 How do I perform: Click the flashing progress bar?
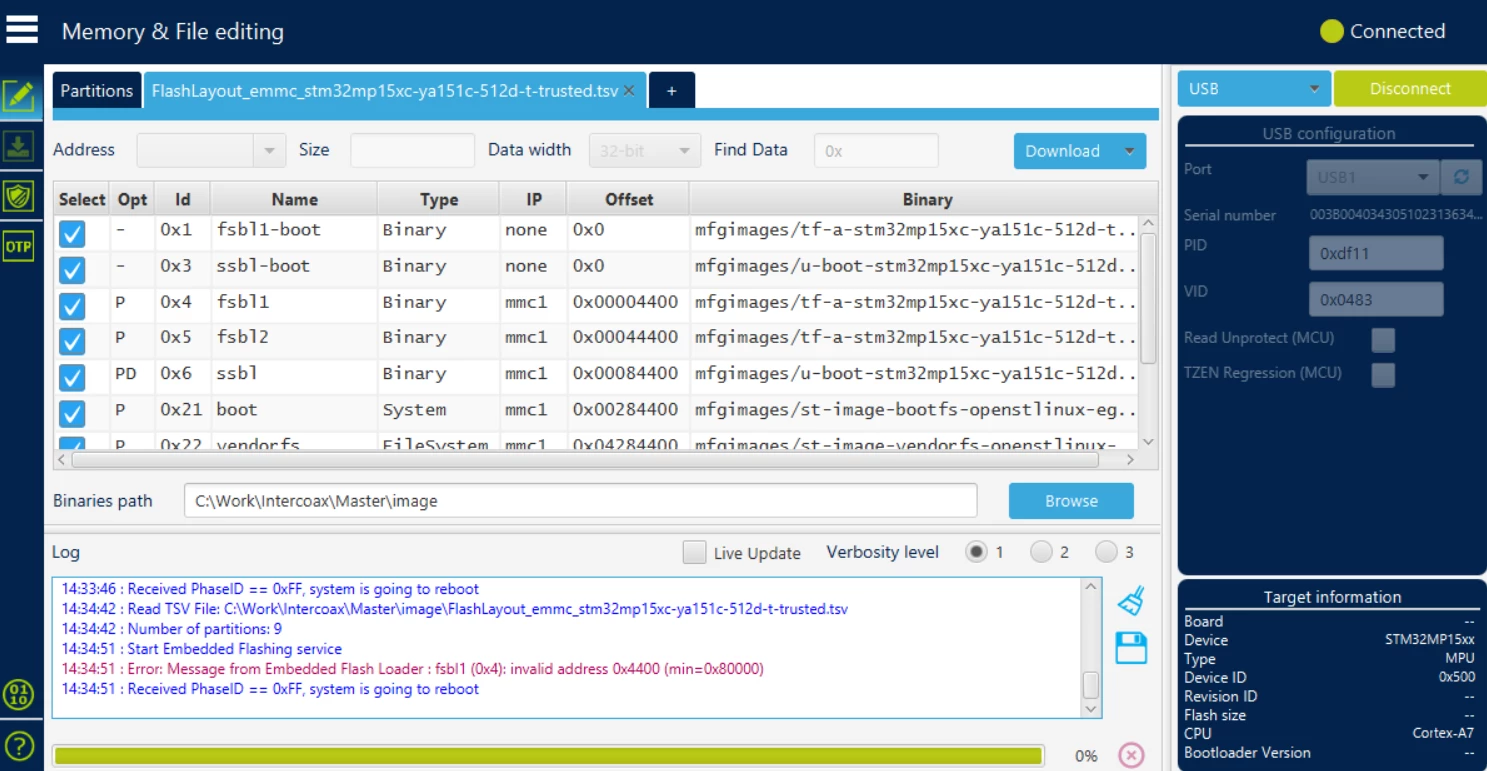tap(548, 755)
